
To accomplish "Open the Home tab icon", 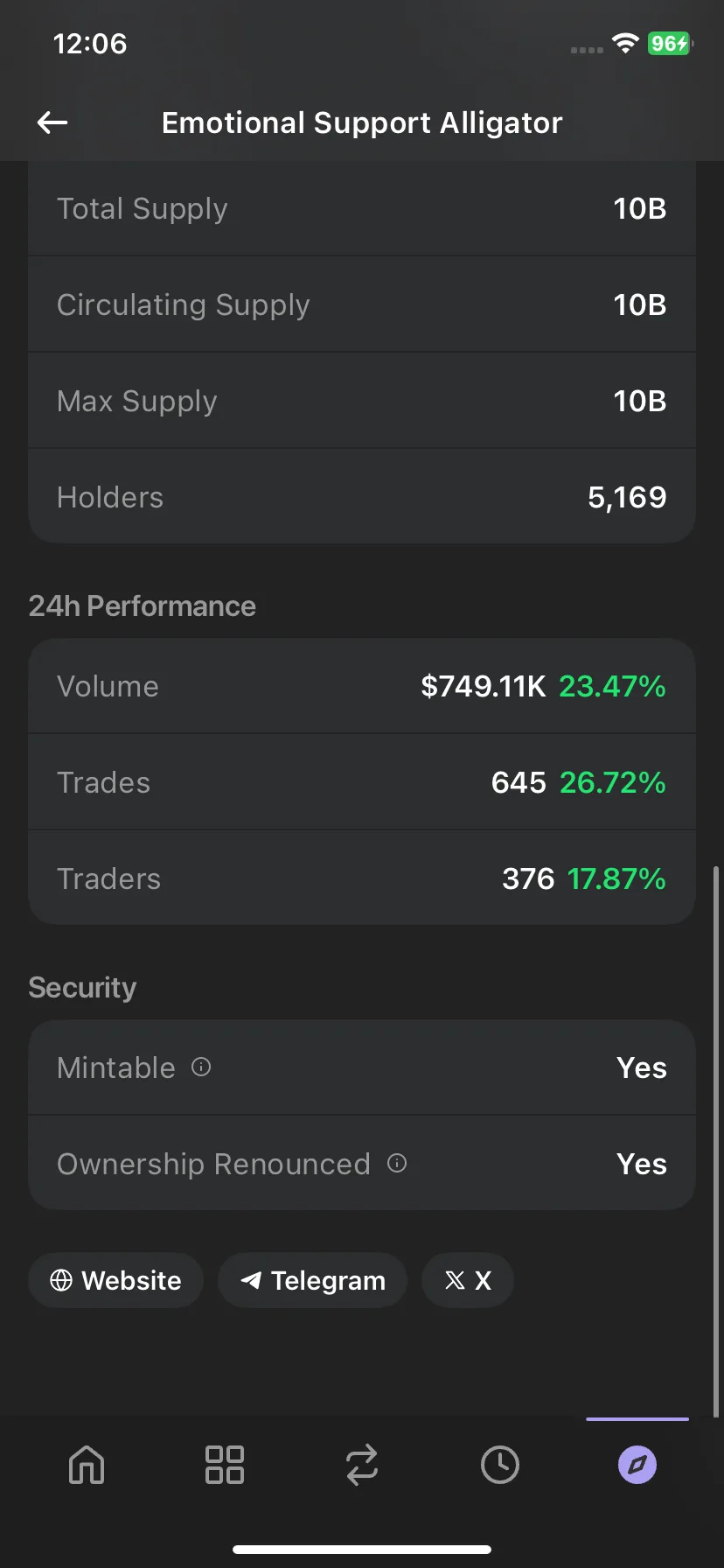I will click(x=87, y=1465).
